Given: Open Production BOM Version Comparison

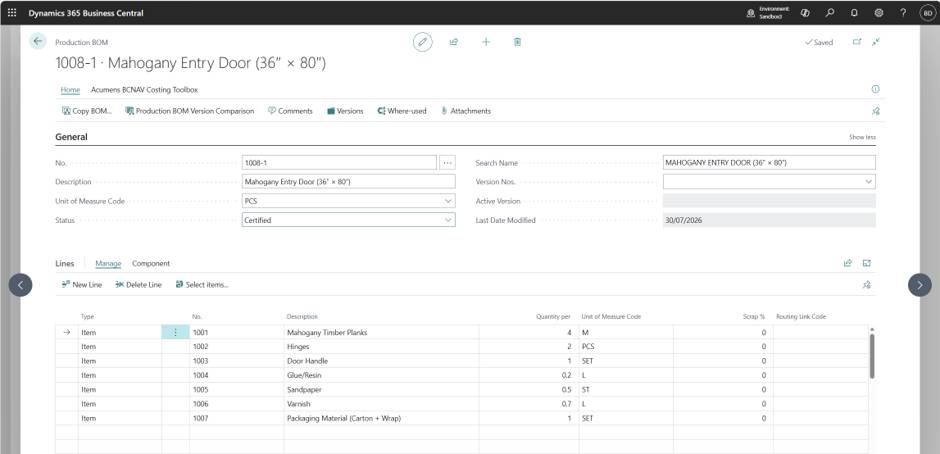Looking at the screenshot, I should coord(189,111).
